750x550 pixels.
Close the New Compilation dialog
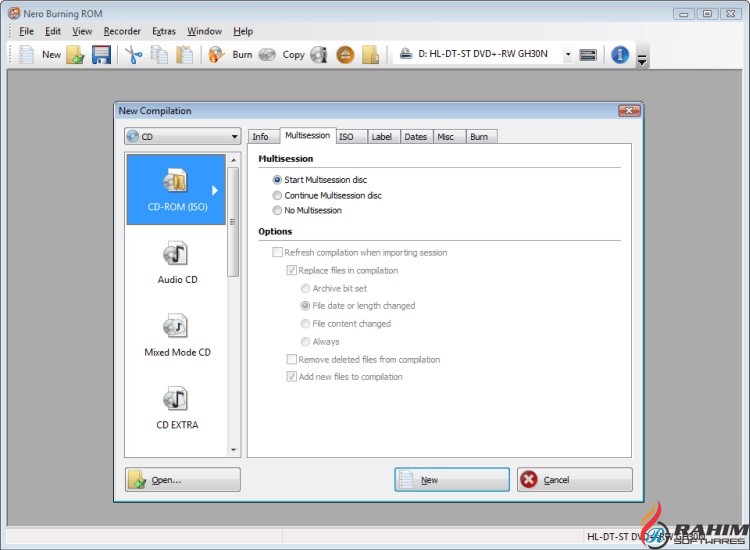[x=629, y=110]
